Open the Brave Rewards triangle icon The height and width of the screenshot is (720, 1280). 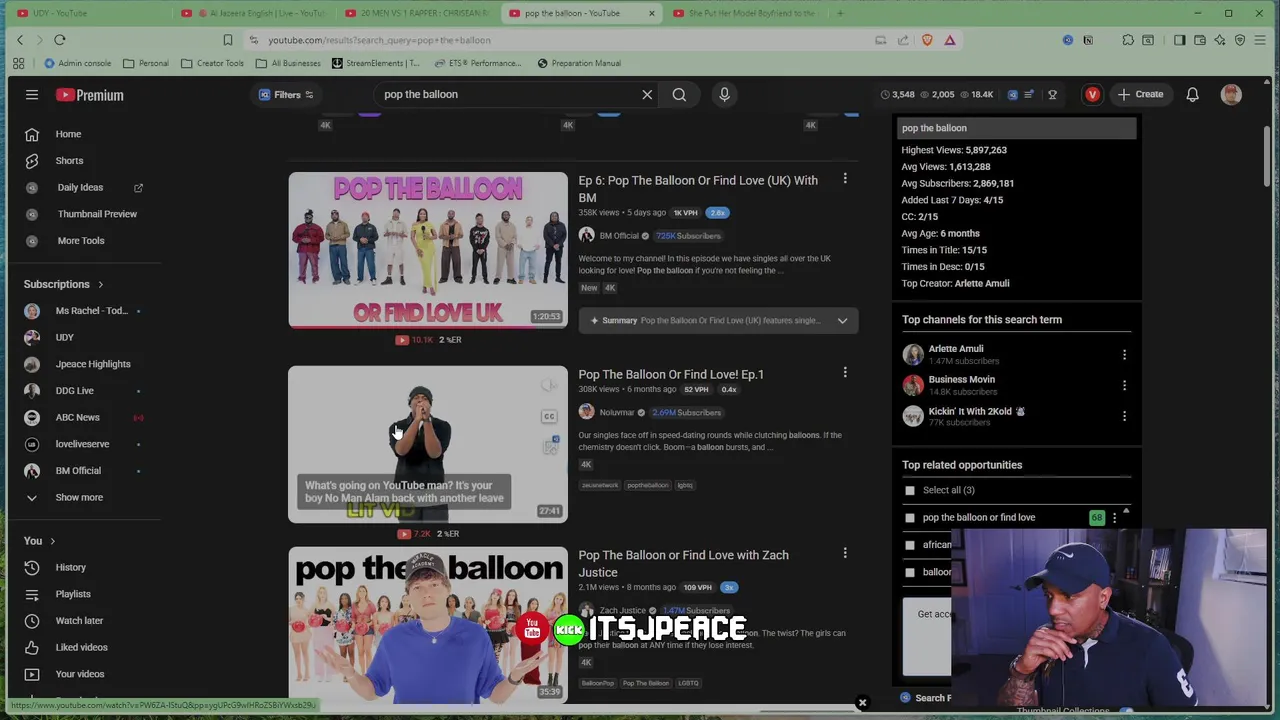[x=950, y=40]
